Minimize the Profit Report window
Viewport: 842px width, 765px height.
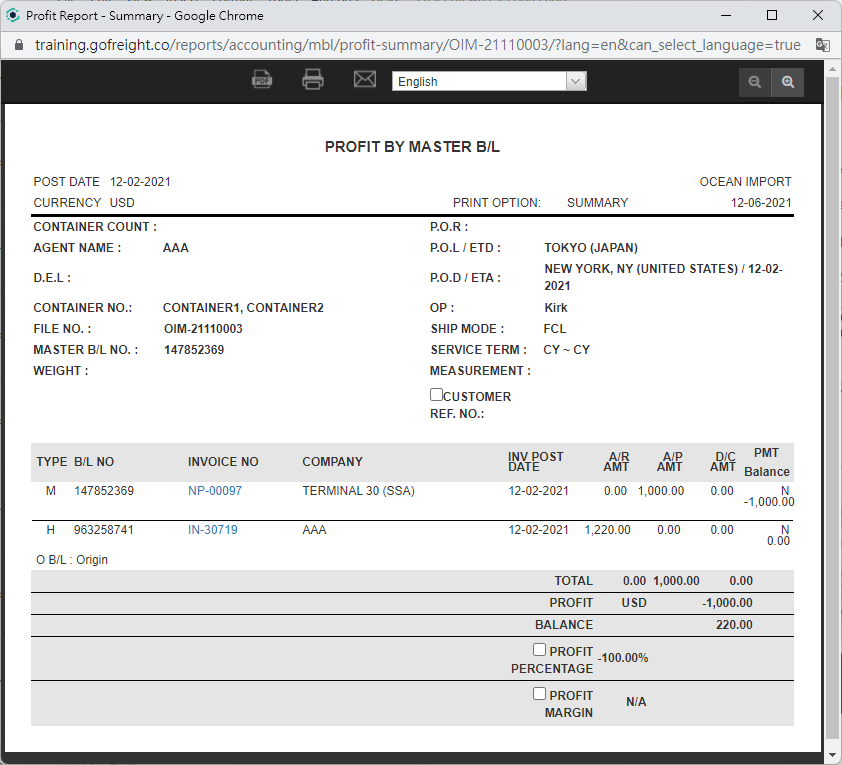point(726,15)
